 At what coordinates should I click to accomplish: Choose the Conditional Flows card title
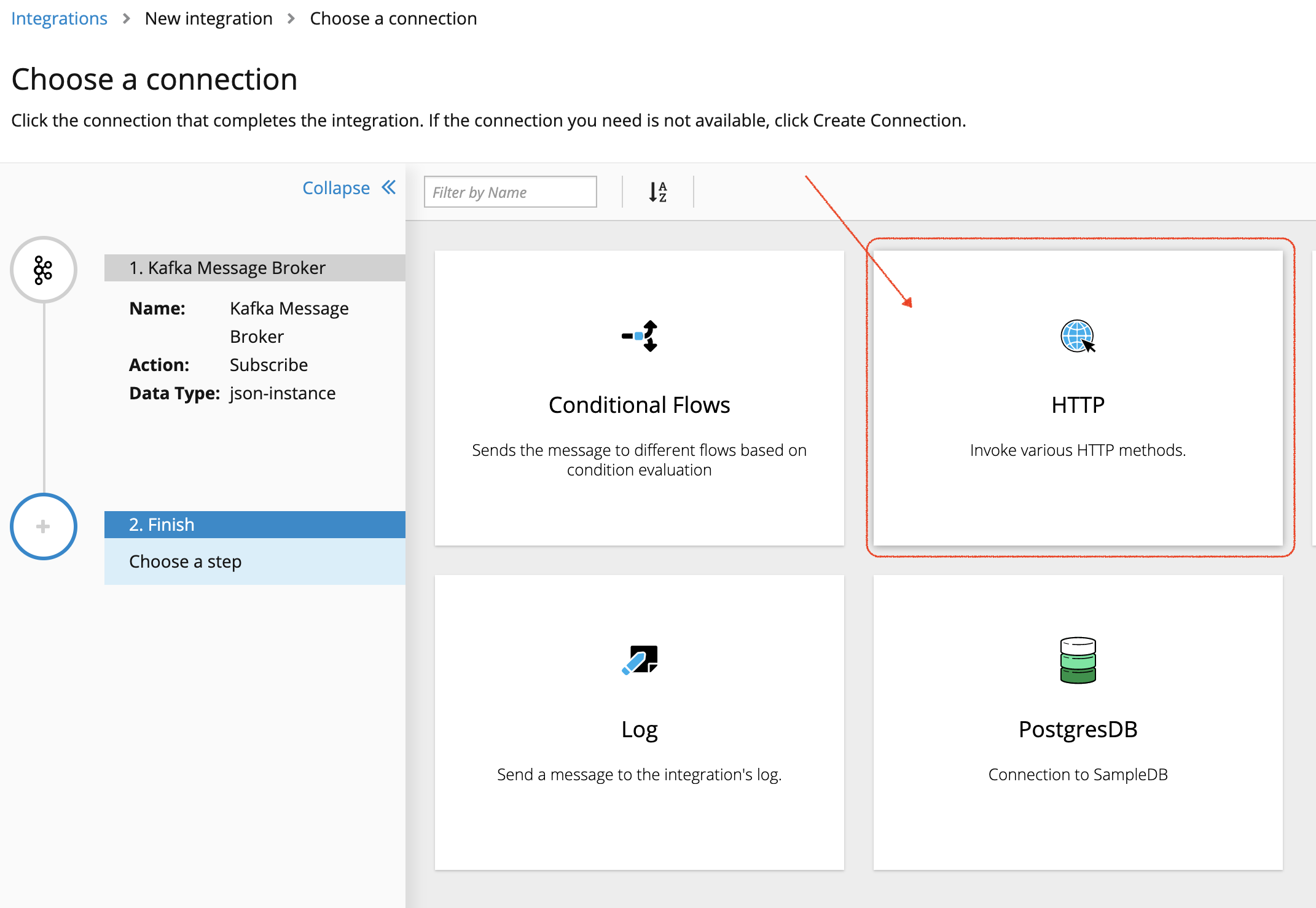click(639, 405)
